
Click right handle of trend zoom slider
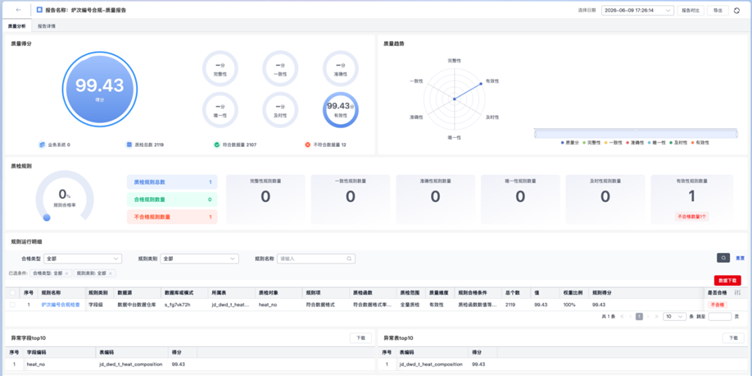pyautogui.click(x=737, y=133)
